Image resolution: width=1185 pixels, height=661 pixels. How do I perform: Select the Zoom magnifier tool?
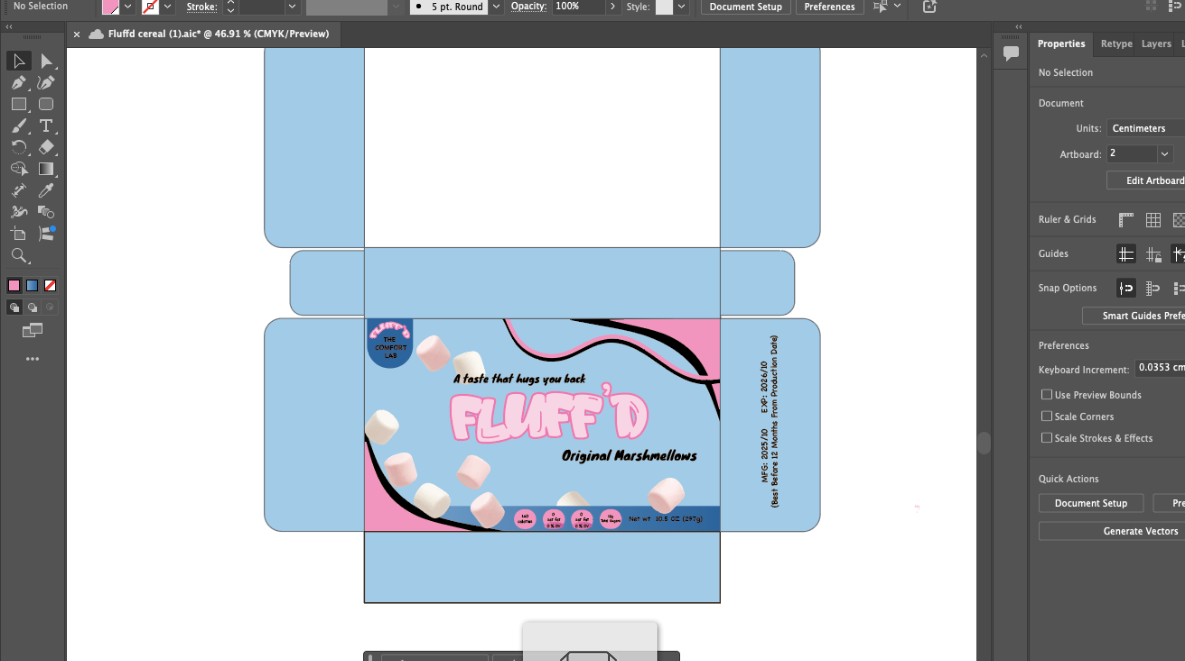coord(19,255)
